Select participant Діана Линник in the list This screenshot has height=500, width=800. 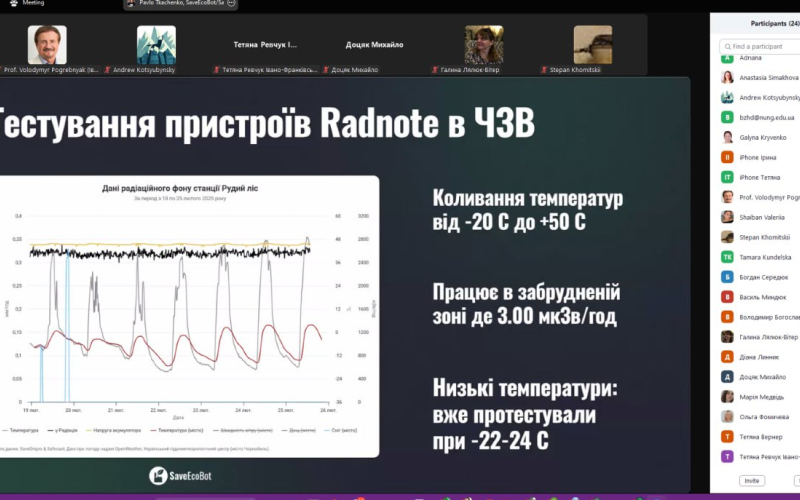[760, 357]
